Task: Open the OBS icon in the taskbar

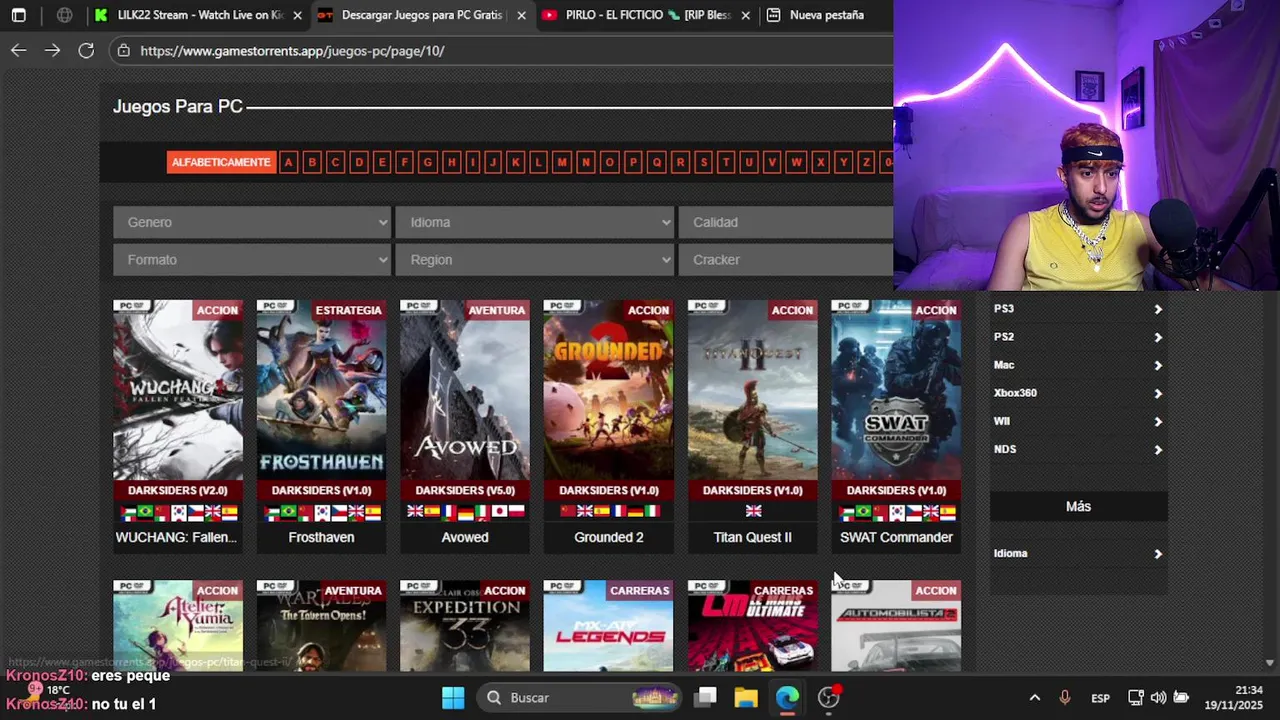Action: 829,697
